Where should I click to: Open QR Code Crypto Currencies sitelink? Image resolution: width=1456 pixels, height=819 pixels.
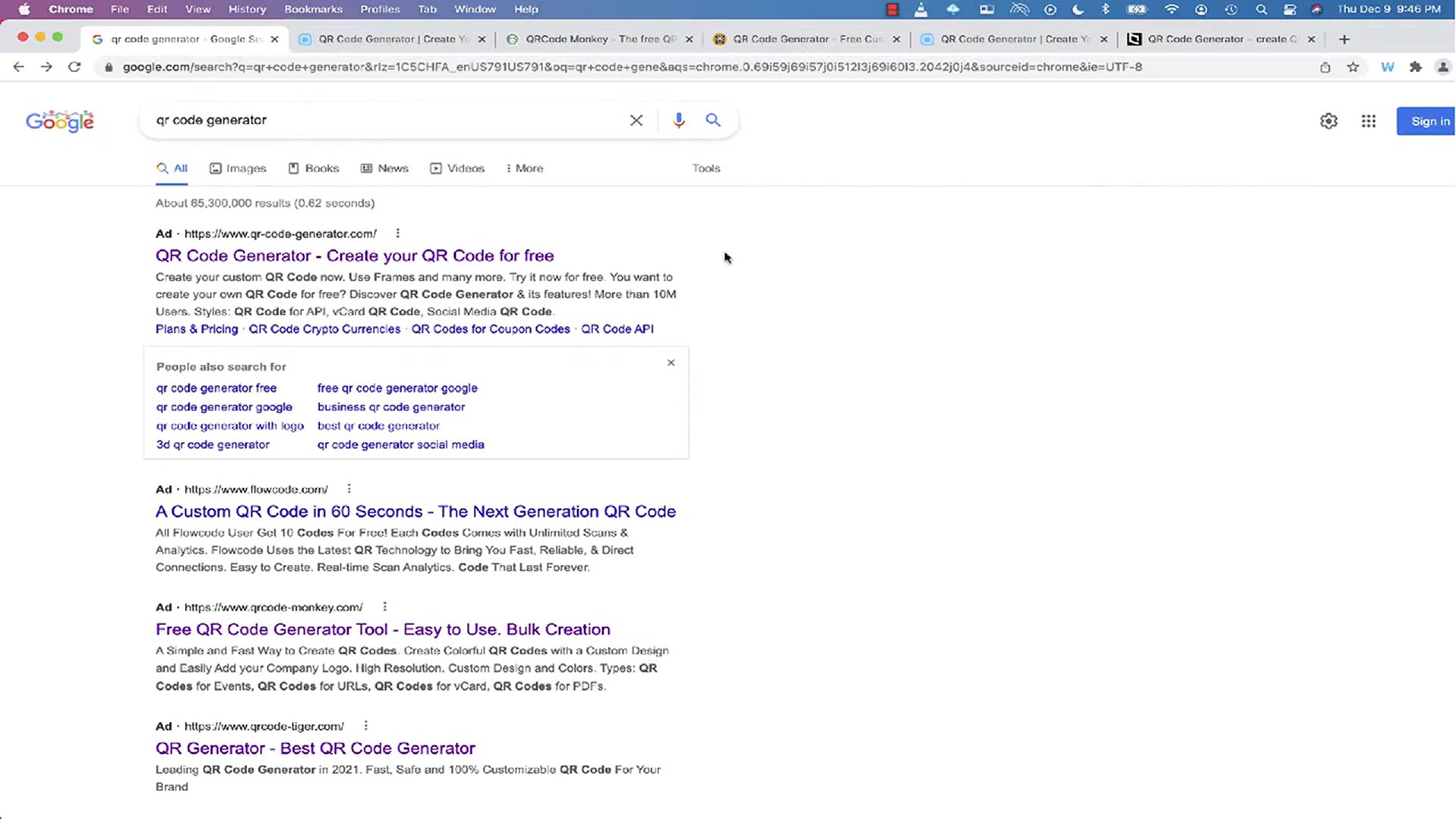coord(325,329)
